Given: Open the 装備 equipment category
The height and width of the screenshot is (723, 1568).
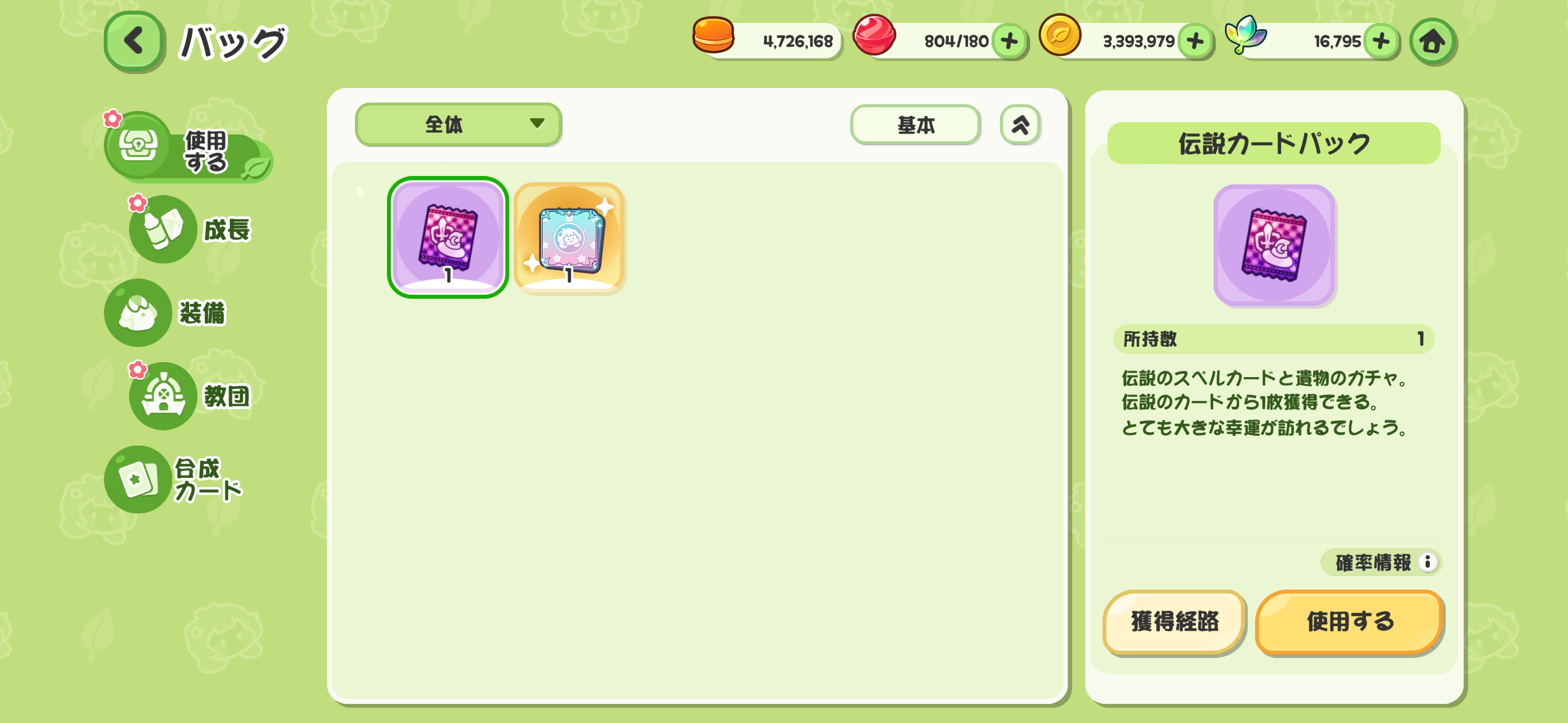Looking at the screenshot, I should pos(165,313).
